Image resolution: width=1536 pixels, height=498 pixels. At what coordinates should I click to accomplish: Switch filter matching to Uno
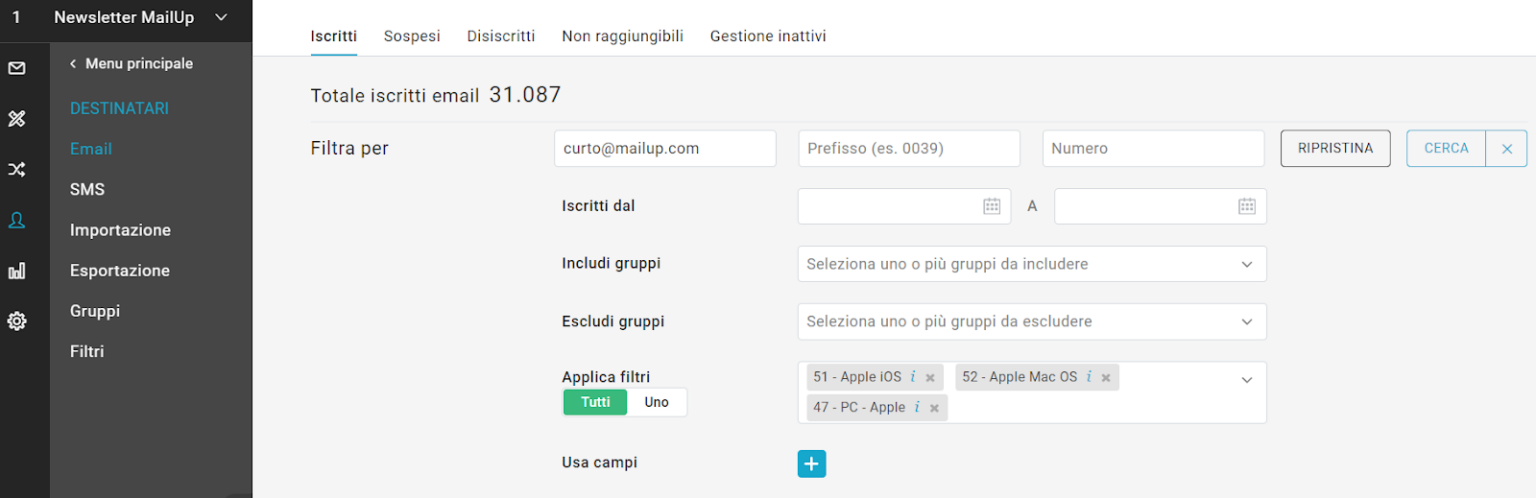(x=657, y=402)
